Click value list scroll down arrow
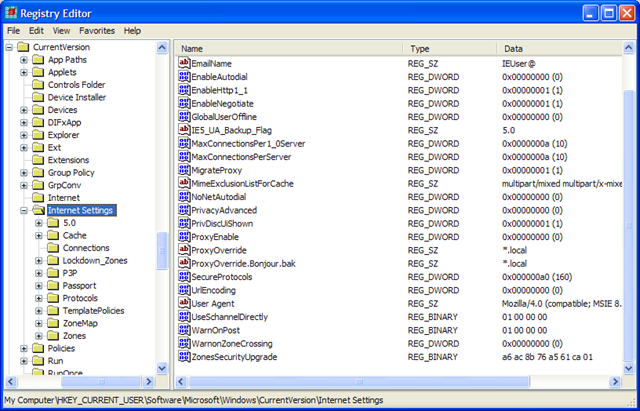This screenshot has height=411, width=640. click(x=629, y=368)
